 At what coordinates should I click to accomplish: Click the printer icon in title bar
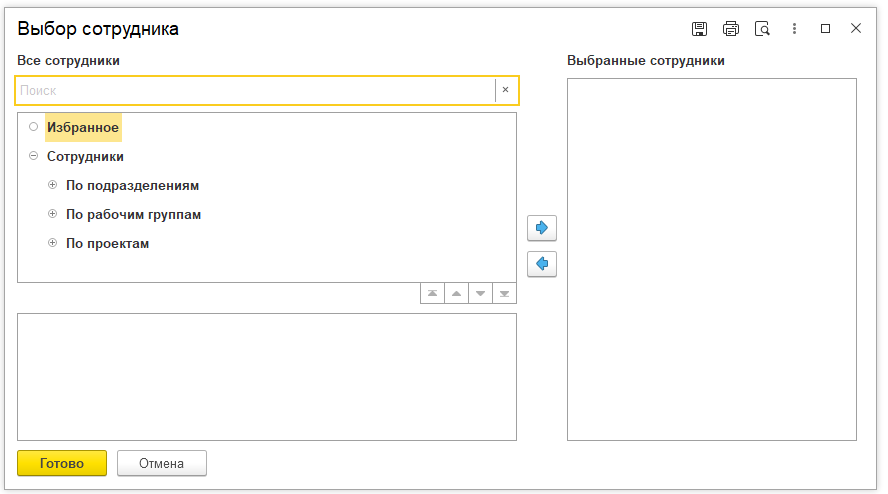click(x=731, y=29)
